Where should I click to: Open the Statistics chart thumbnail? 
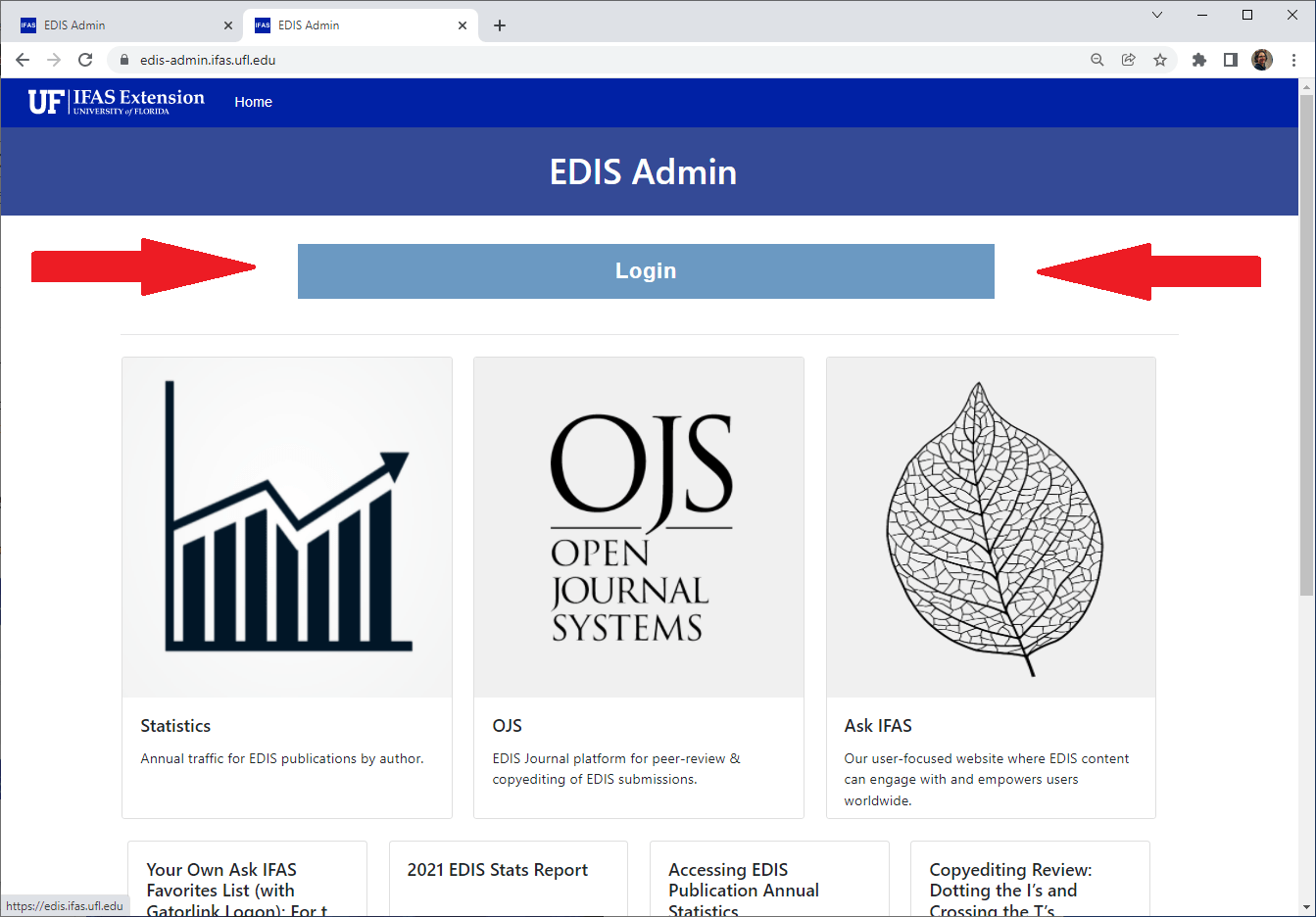(x=287, y=527)
